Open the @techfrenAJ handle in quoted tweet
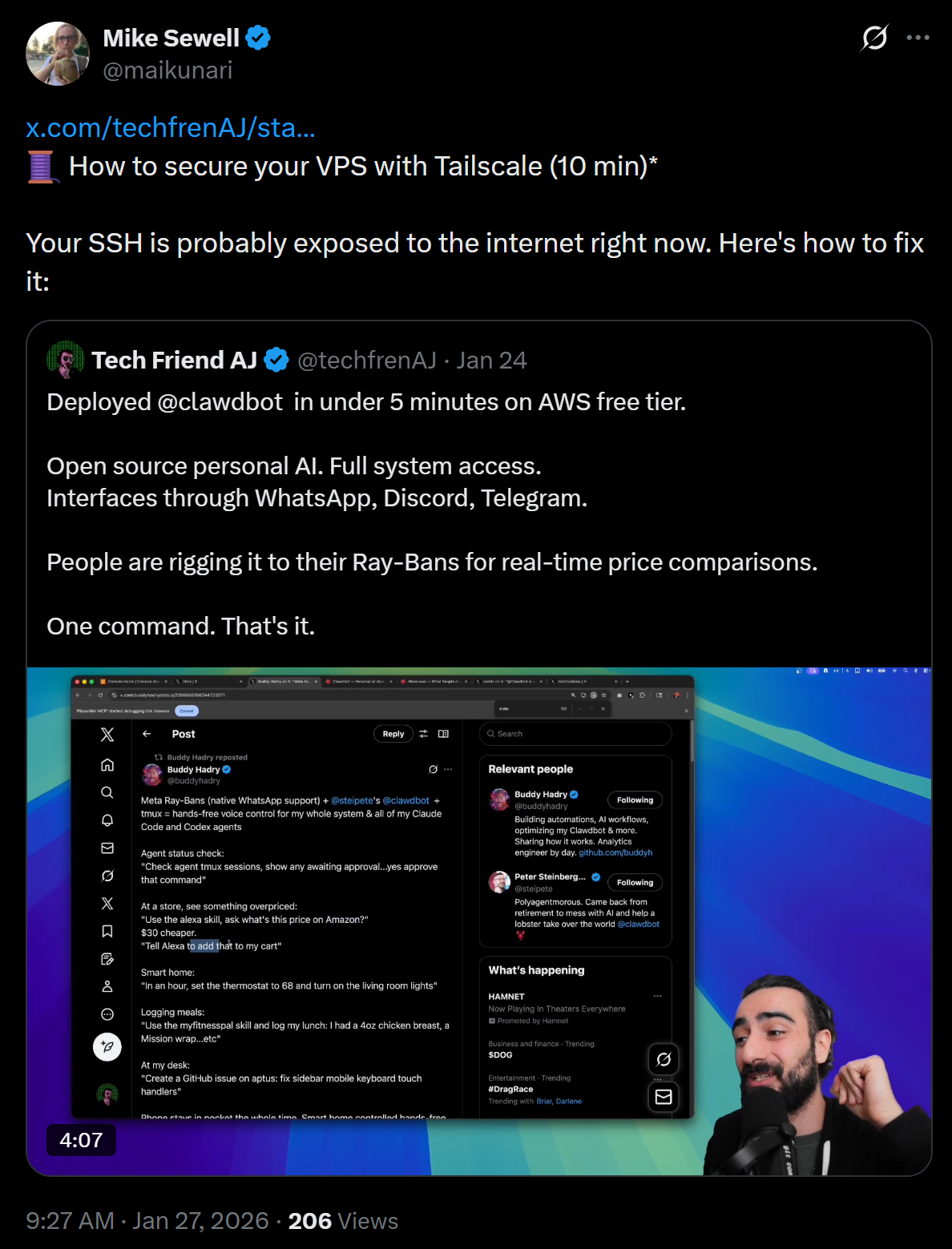Image resolution: width=952 pixels, height=1249 pixels. click(x=367, y=361)
